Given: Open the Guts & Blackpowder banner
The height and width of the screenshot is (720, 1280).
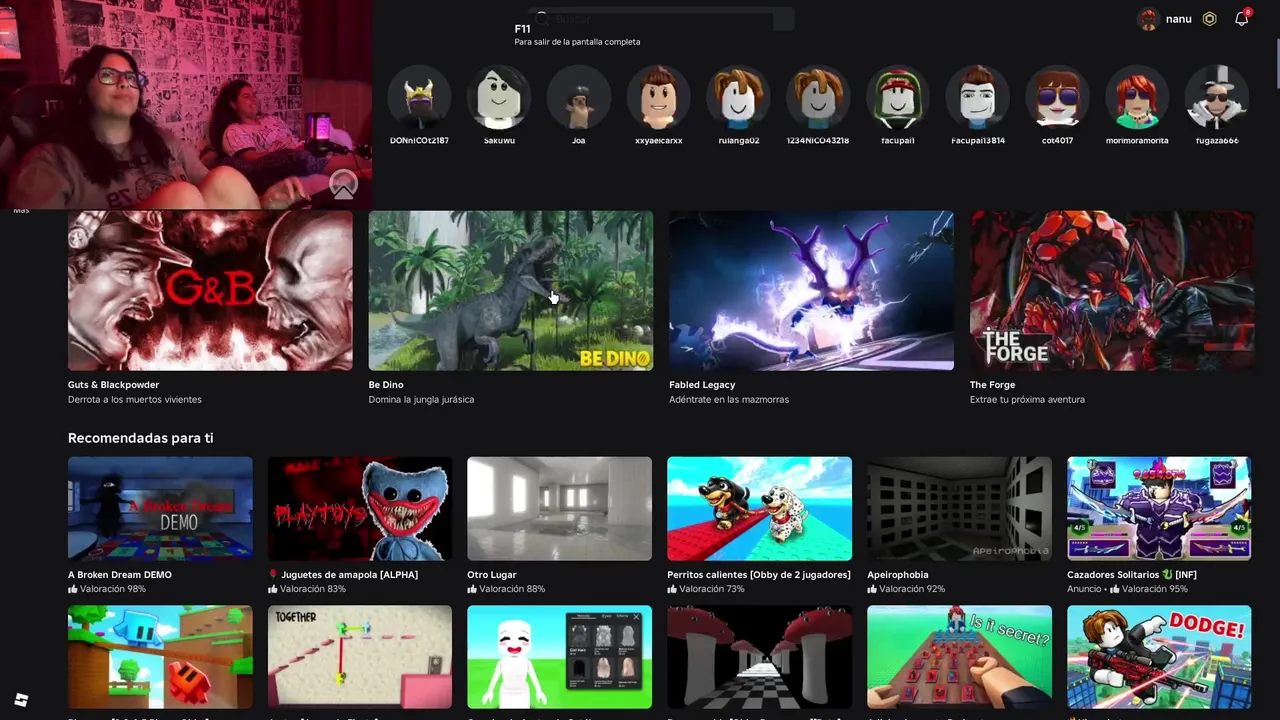Looking at the screenshot, I should pos(210,290).
